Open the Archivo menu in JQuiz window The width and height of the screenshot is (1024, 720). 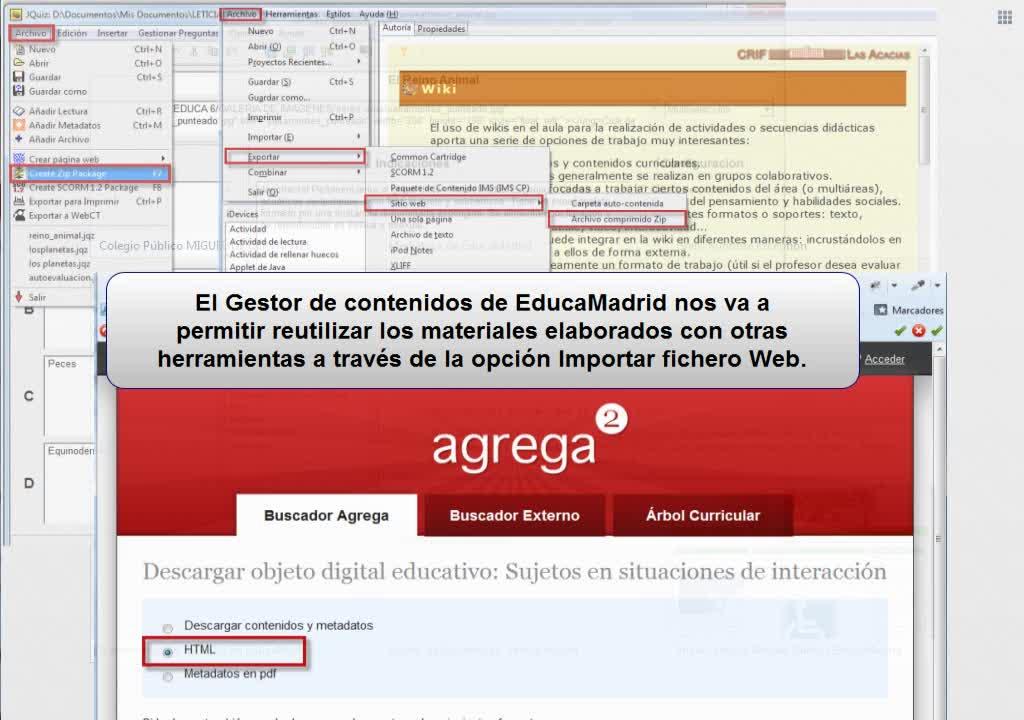click(31, 33)
